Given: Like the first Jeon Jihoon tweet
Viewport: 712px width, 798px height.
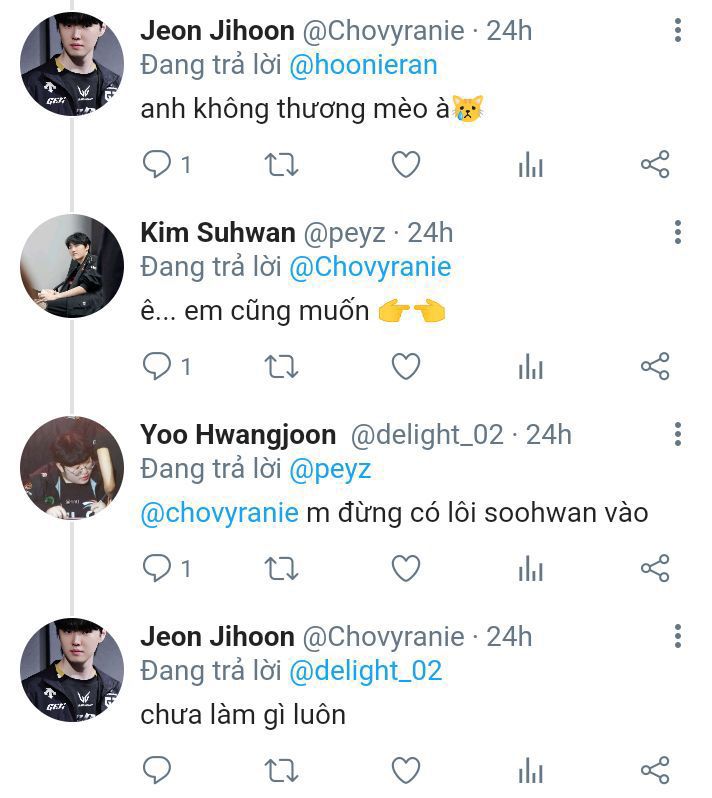Looking at the screenshot, I should point(405,164).
